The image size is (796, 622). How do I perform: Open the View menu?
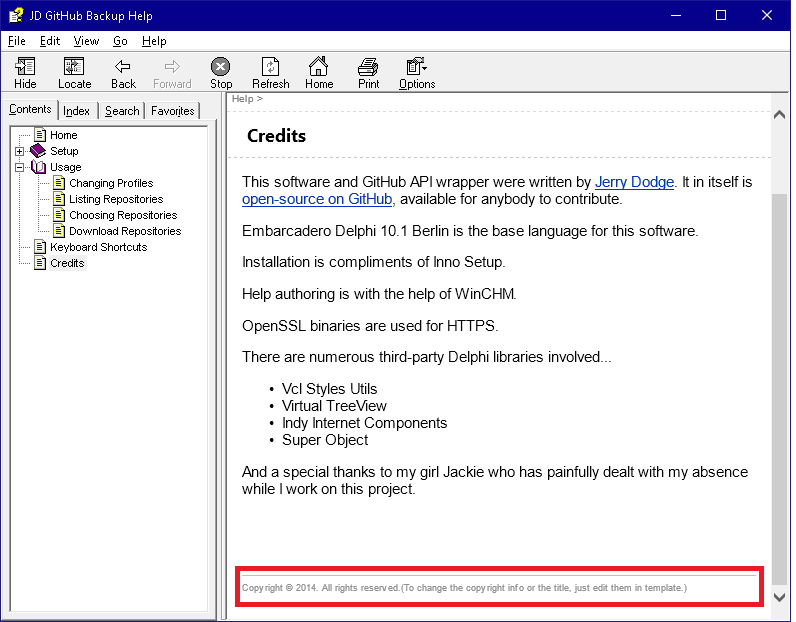click(86, 41)
